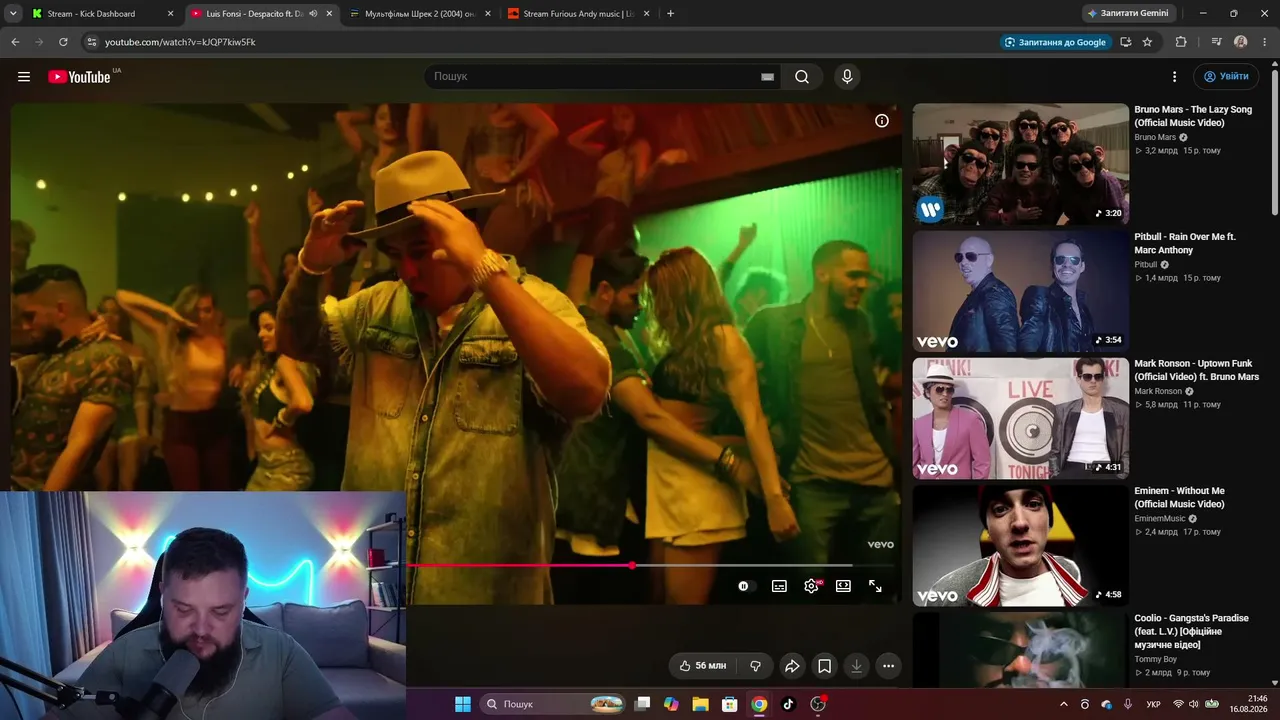This screenshot has width=1280, height=720.
Task: Open more actions under the video
Action: click(x=888, y=666)
